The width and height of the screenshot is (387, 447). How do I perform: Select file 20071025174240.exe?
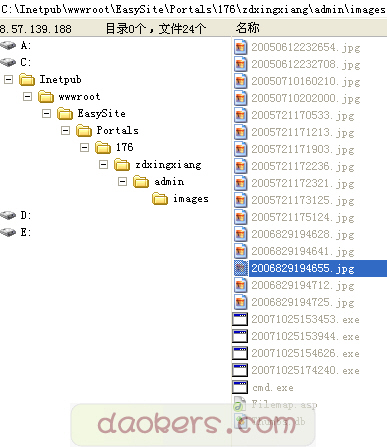click(305, 370)
